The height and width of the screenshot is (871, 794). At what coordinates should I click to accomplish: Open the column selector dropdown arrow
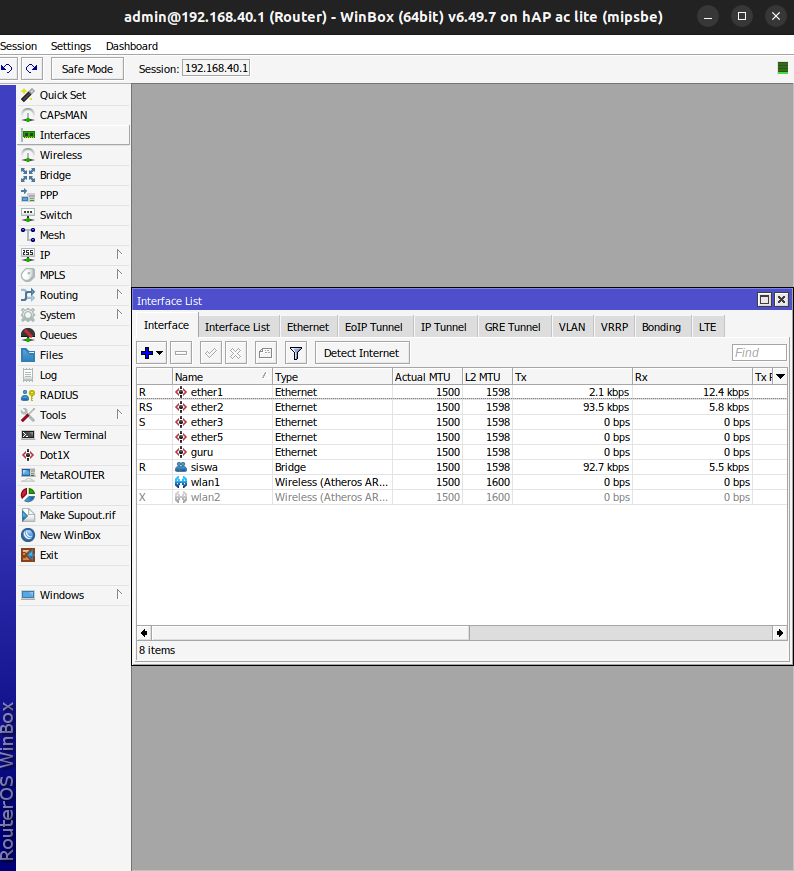(781, 377)
